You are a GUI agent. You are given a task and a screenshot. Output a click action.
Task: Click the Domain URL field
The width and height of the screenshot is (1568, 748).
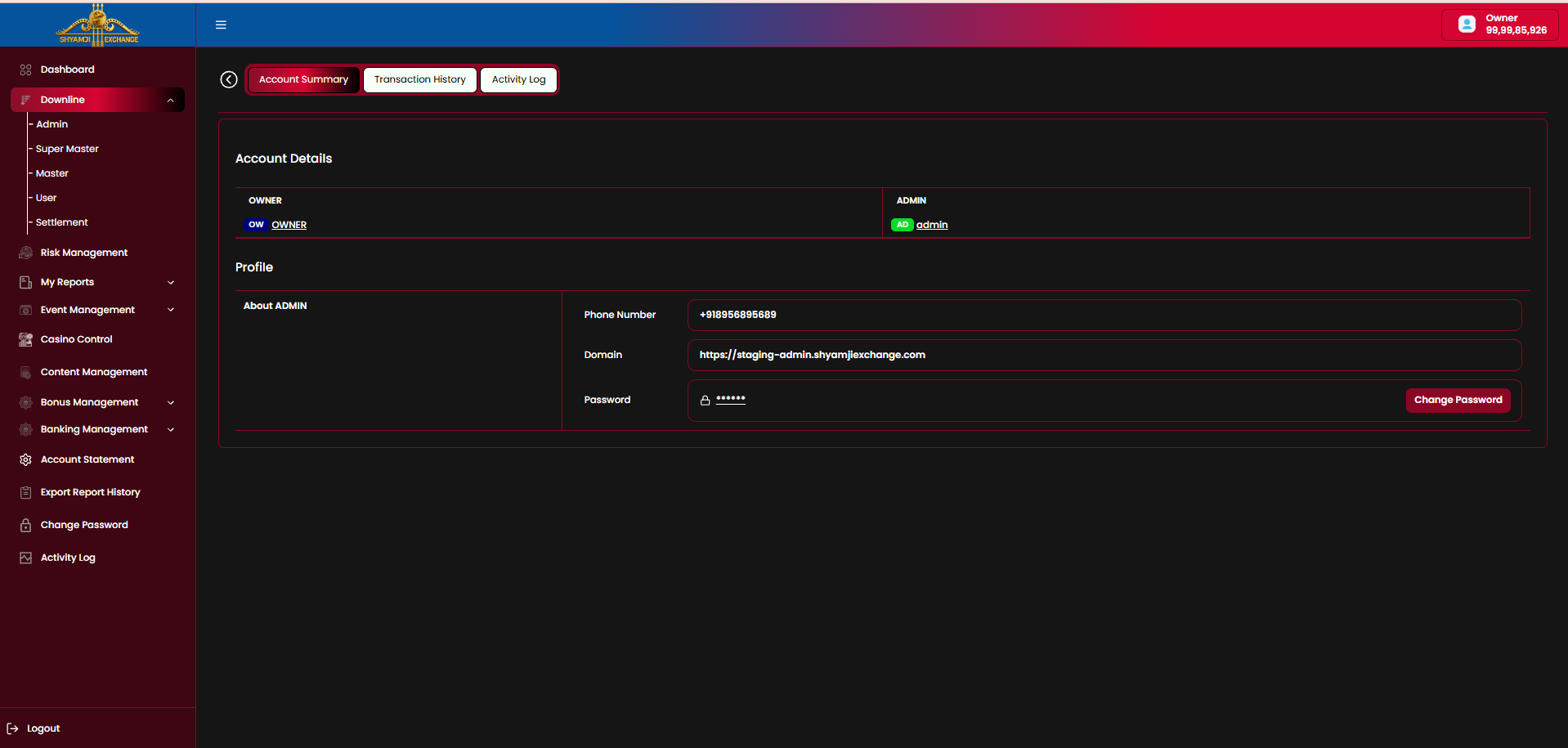pyautogui.click(x=1104, y=355)
